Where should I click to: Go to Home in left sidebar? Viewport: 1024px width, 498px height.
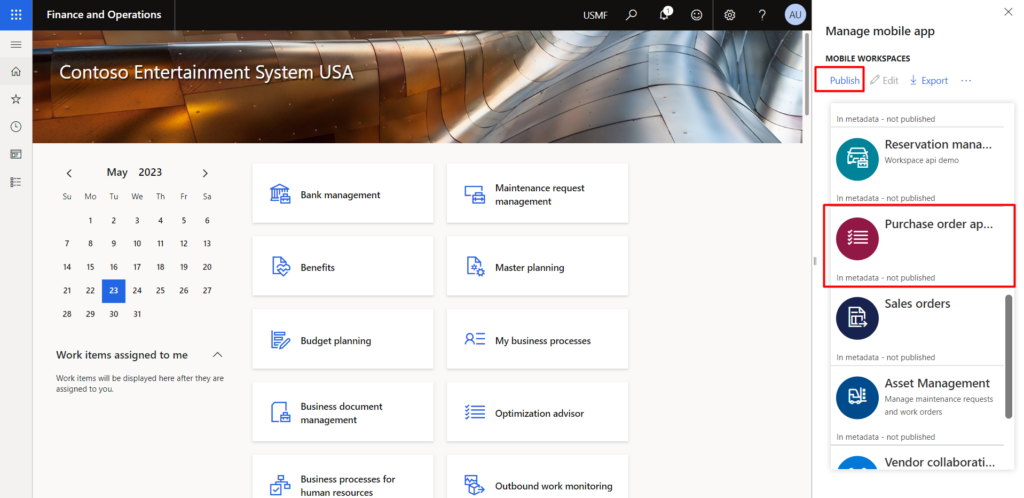tap(16, 72)
